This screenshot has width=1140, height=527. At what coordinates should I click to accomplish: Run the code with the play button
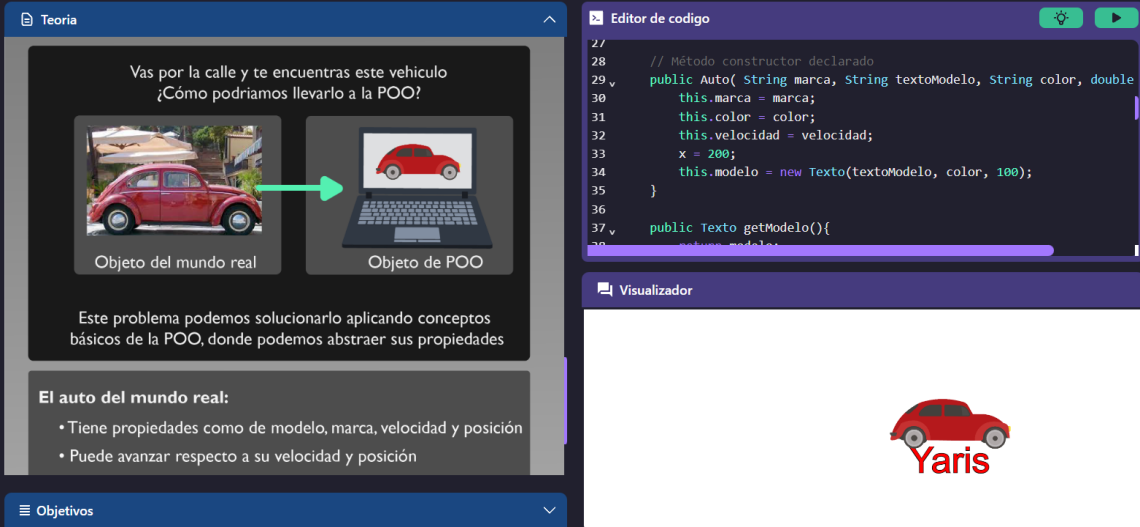click(x=1115, y=18)
